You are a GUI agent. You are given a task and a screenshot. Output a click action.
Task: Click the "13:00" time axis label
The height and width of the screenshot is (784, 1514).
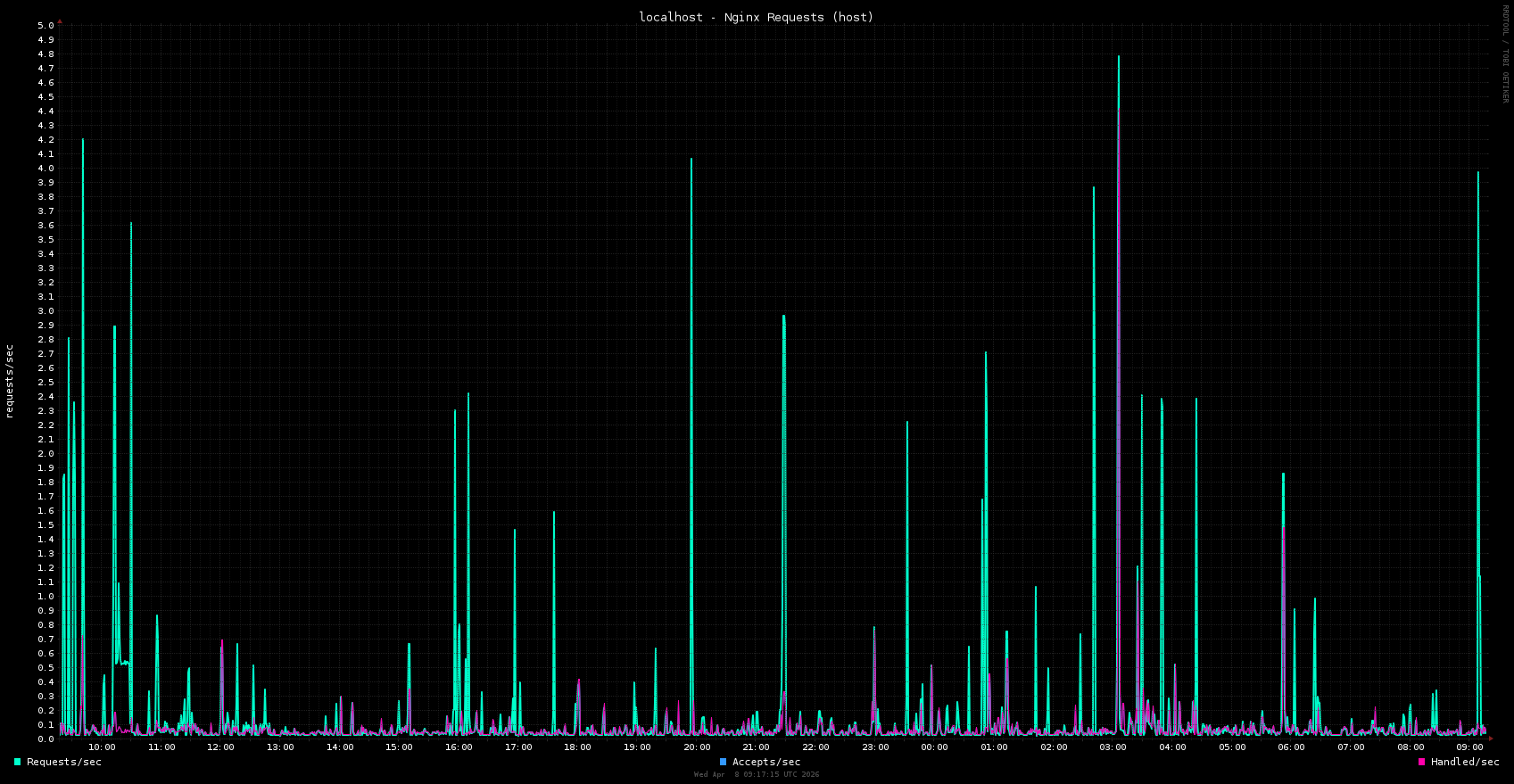point(280,747)
